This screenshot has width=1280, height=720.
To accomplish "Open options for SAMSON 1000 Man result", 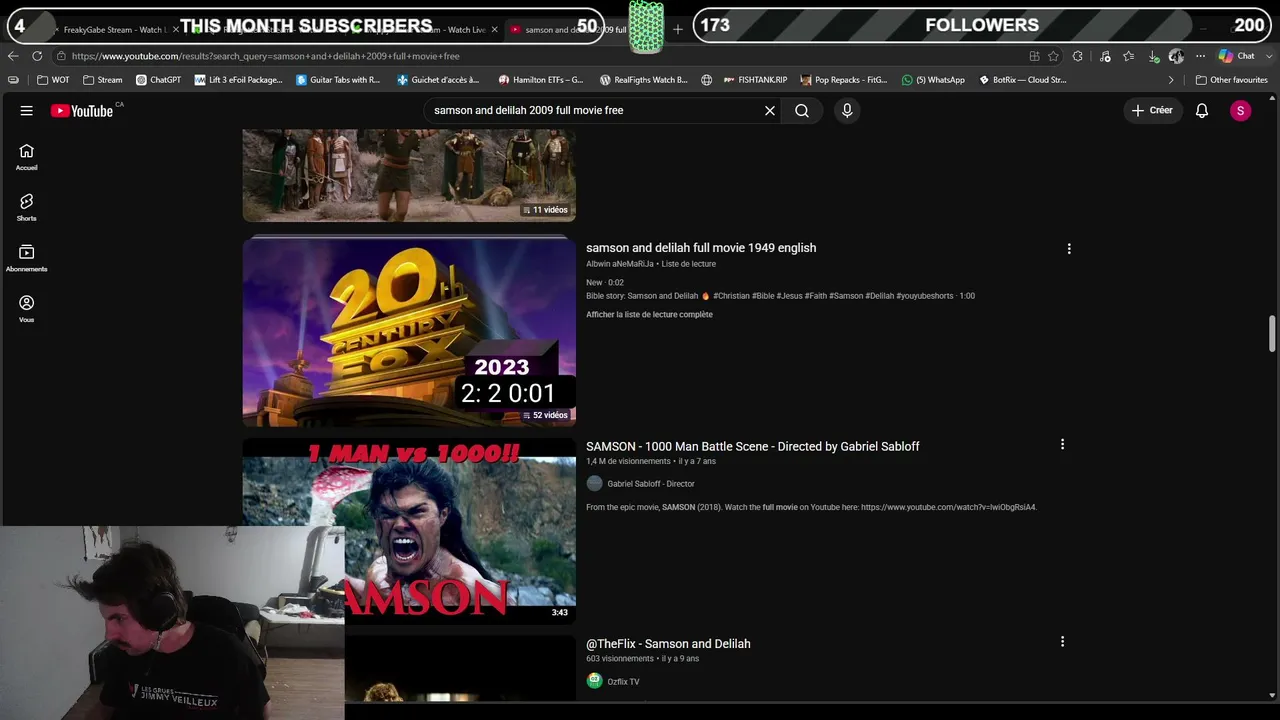I will point(1062,444).
